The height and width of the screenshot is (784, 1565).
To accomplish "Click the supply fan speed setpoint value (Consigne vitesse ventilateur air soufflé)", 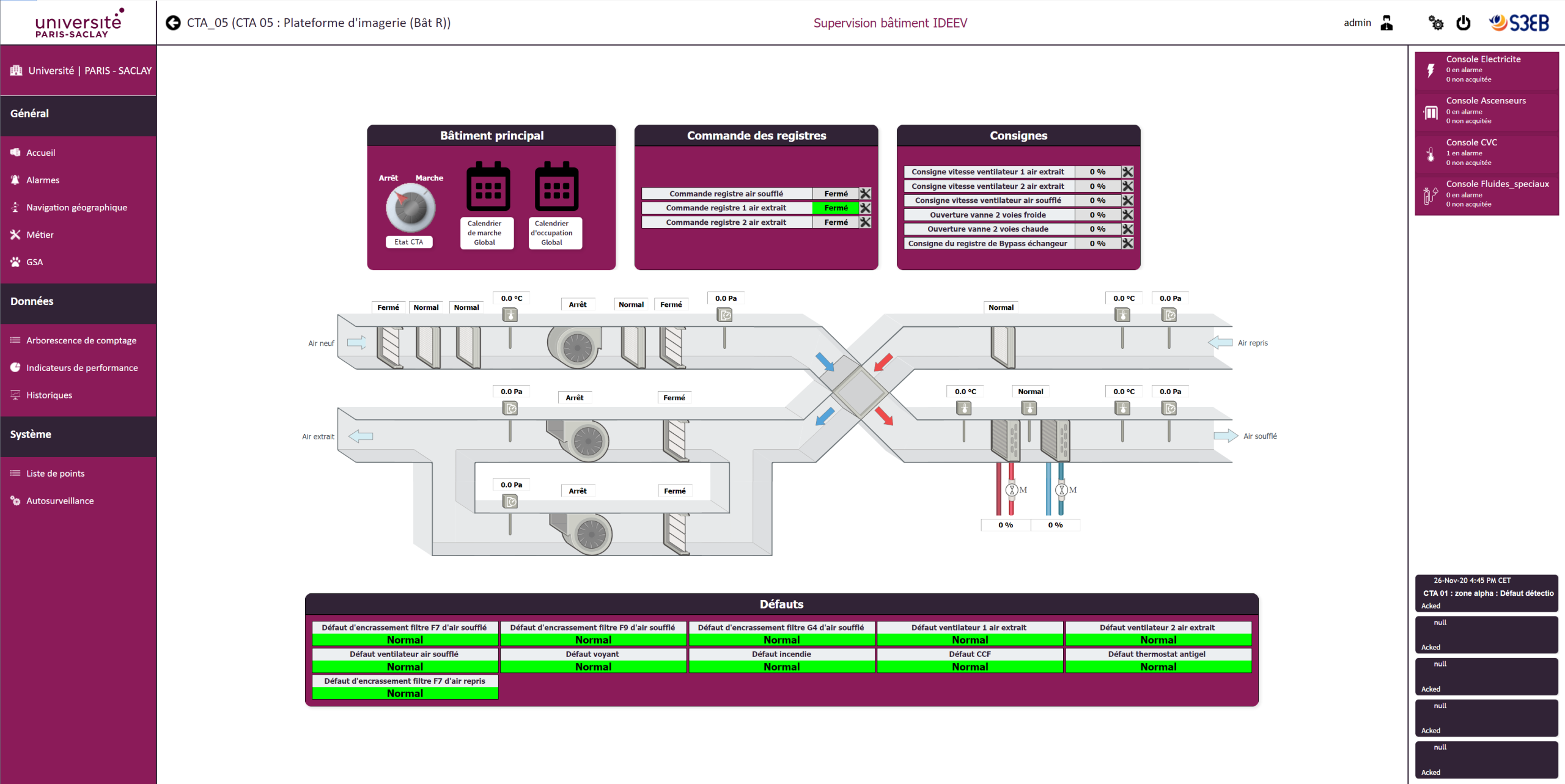I will click(x=1097, y=200).
